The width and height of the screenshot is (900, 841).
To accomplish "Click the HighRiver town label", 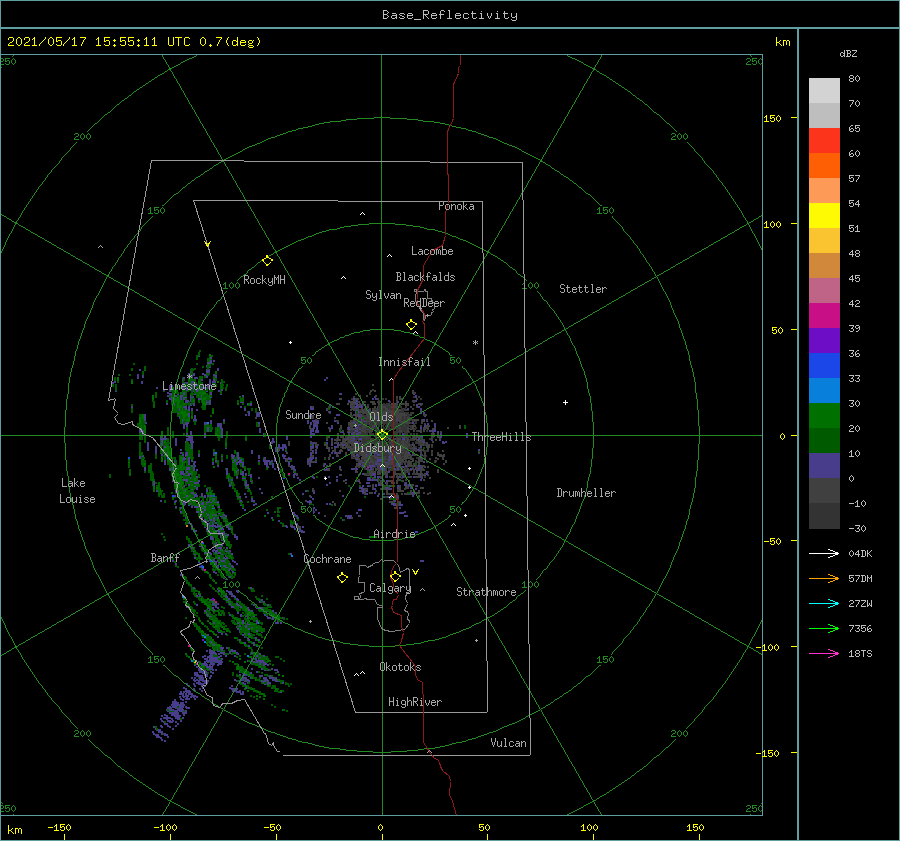I will coord(415,702).
